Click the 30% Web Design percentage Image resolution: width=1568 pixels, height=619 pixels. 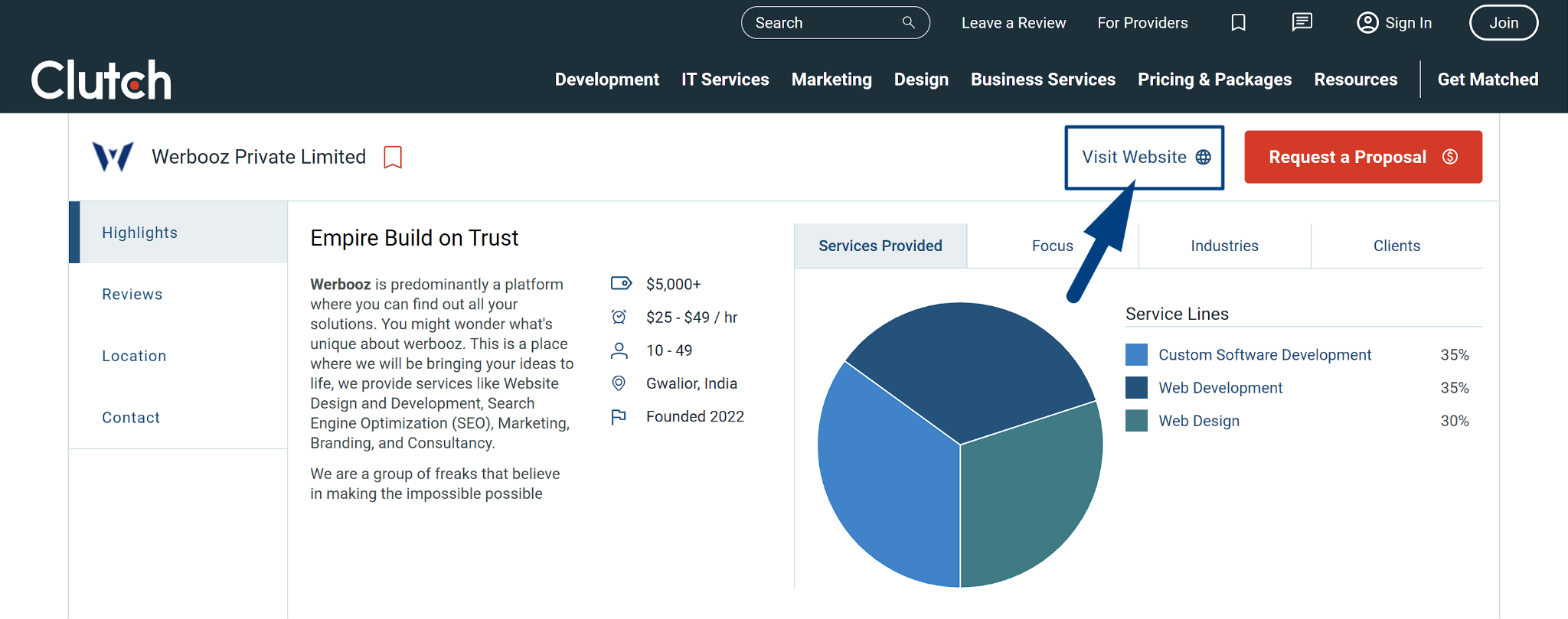tap(1455, 421)
